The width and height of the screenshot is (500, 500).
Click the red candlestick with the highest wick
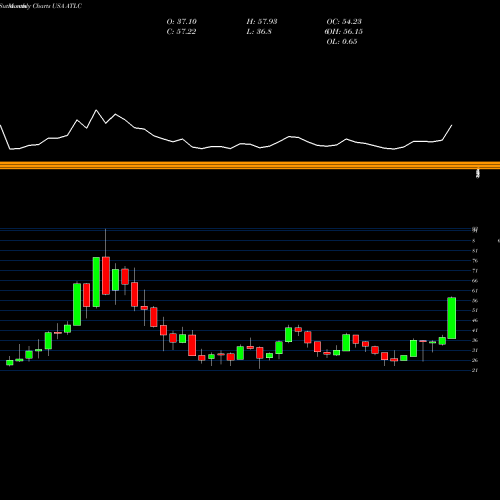[x=106, y=275]
